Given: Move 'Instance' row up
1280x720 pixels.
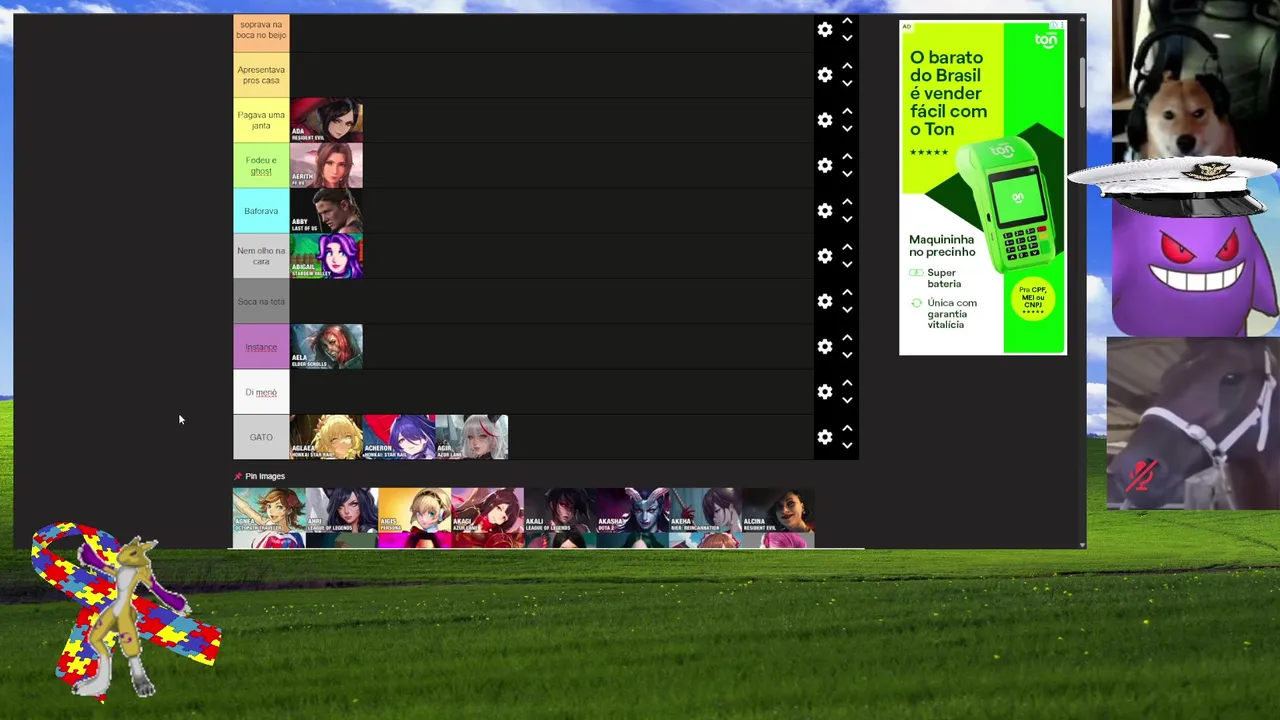Looking at the screenshot, I should click(847, 337).
